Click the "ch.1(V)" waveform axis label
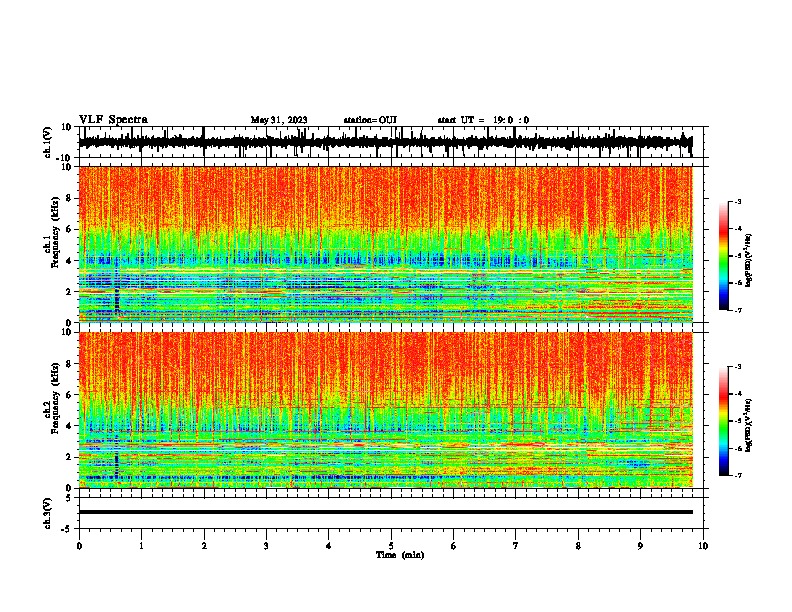792x612 pixels. click(x=48, y=142)
